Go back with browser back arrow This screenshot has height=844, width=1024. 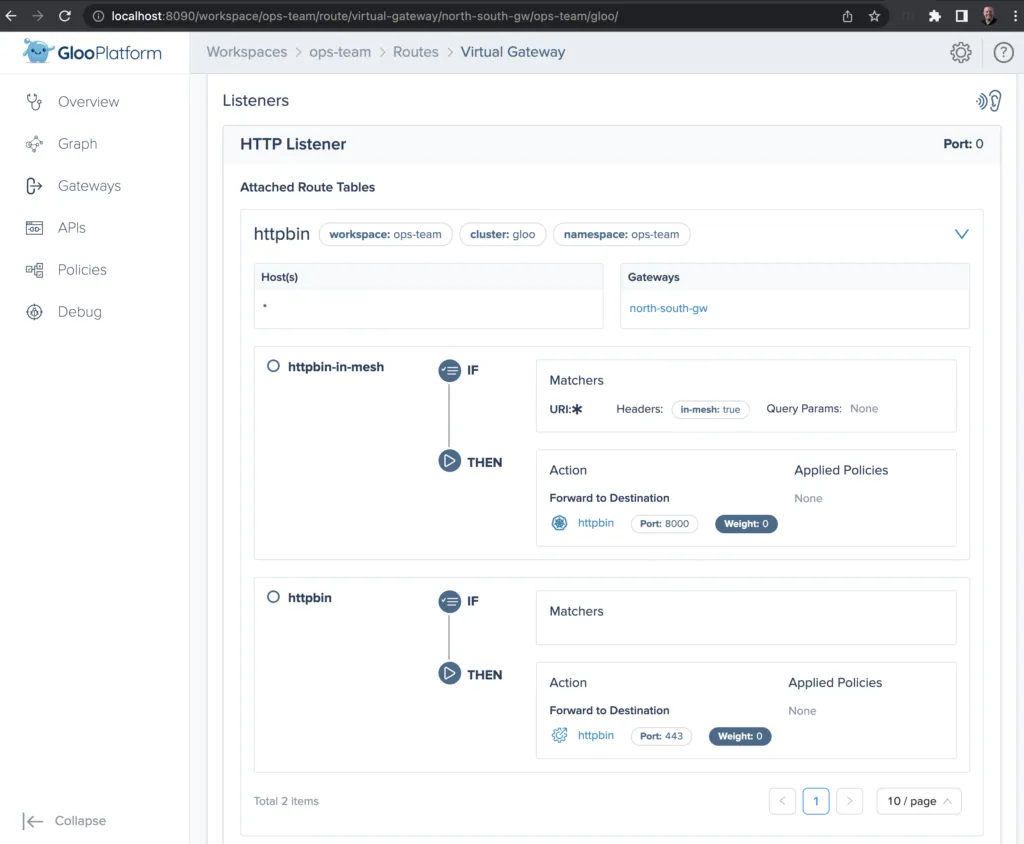tap(11, 16)
